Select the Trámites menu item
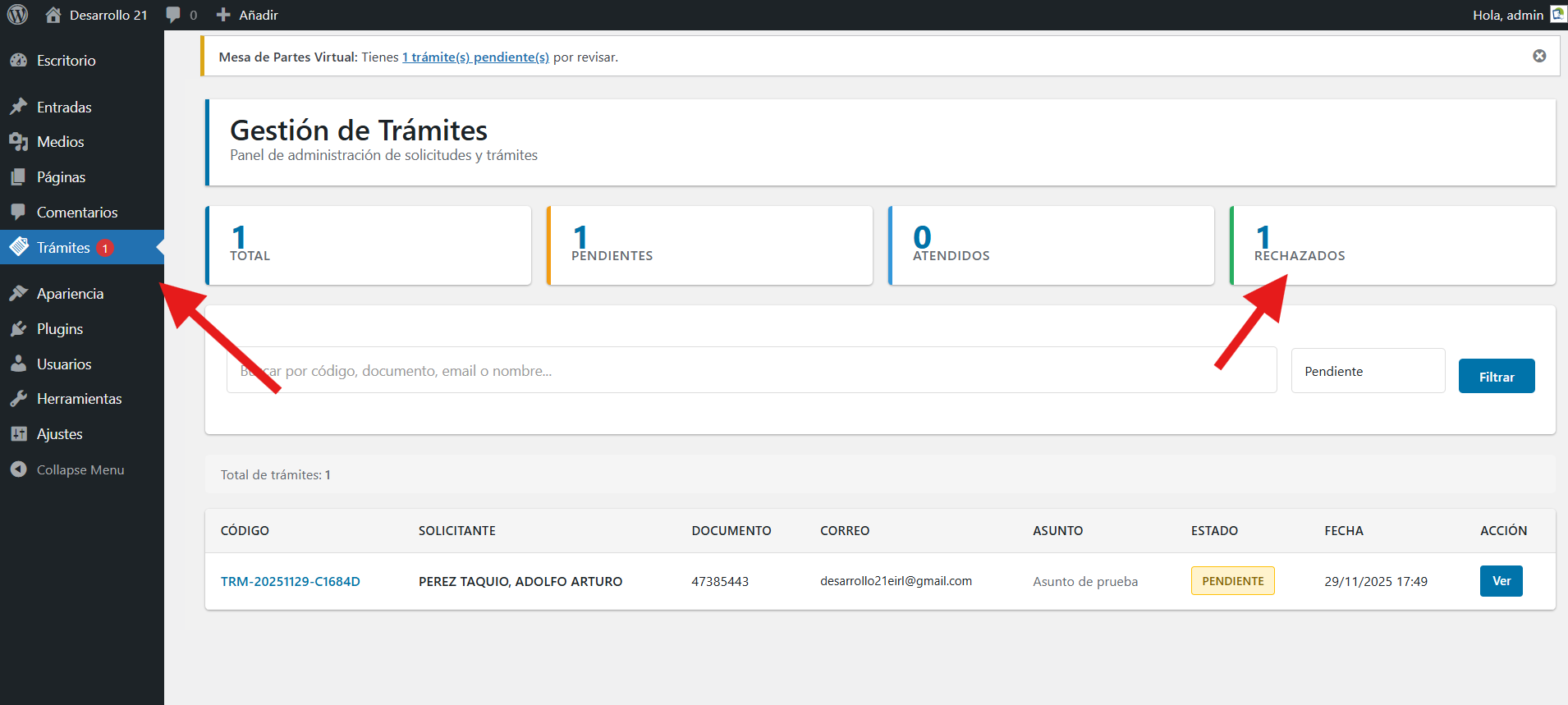This screenshot has height=705, width=1568. (63, 248)
